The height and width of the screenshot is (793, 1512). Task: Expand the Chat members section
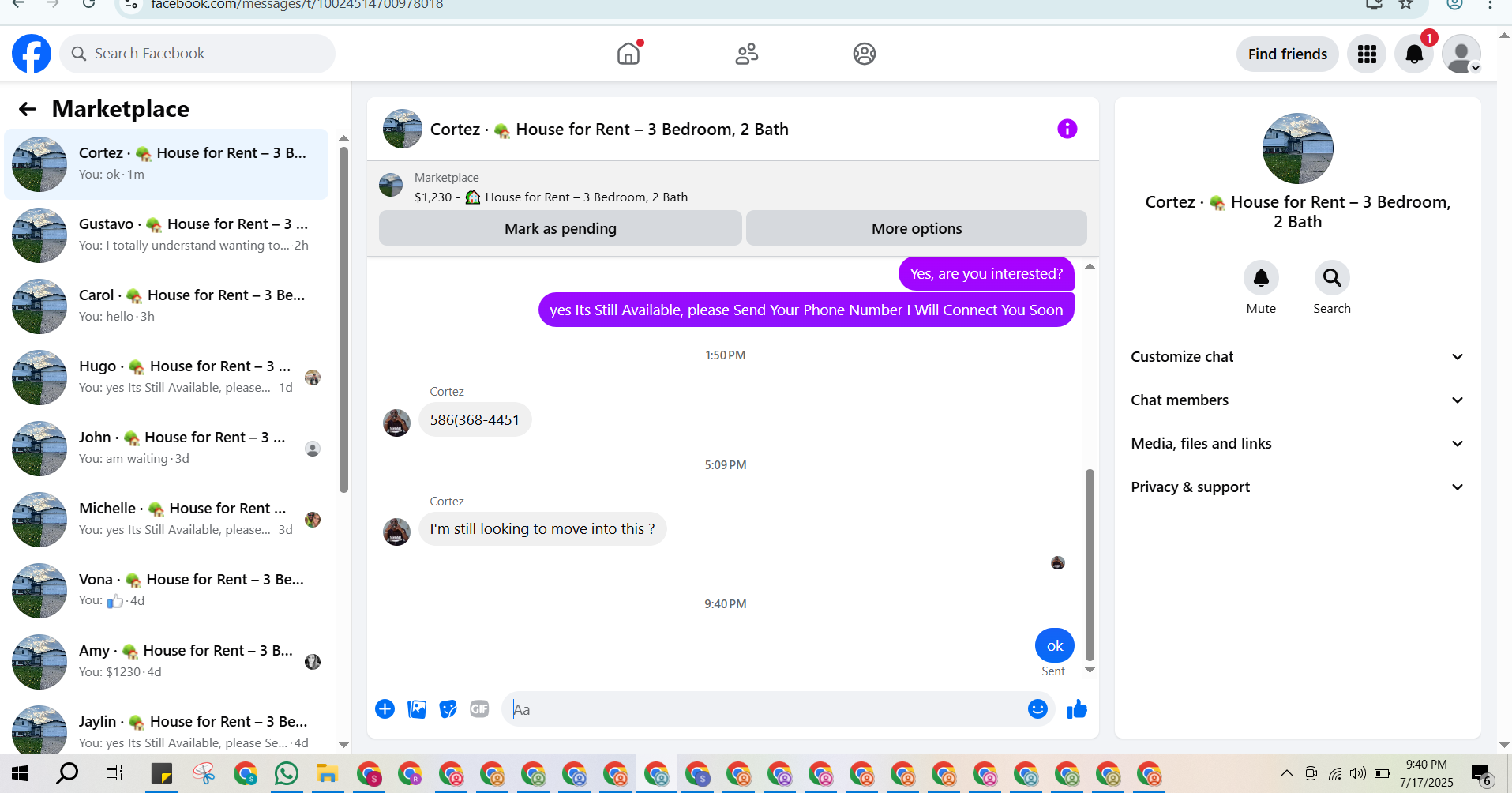click(x=1298, y=400)
